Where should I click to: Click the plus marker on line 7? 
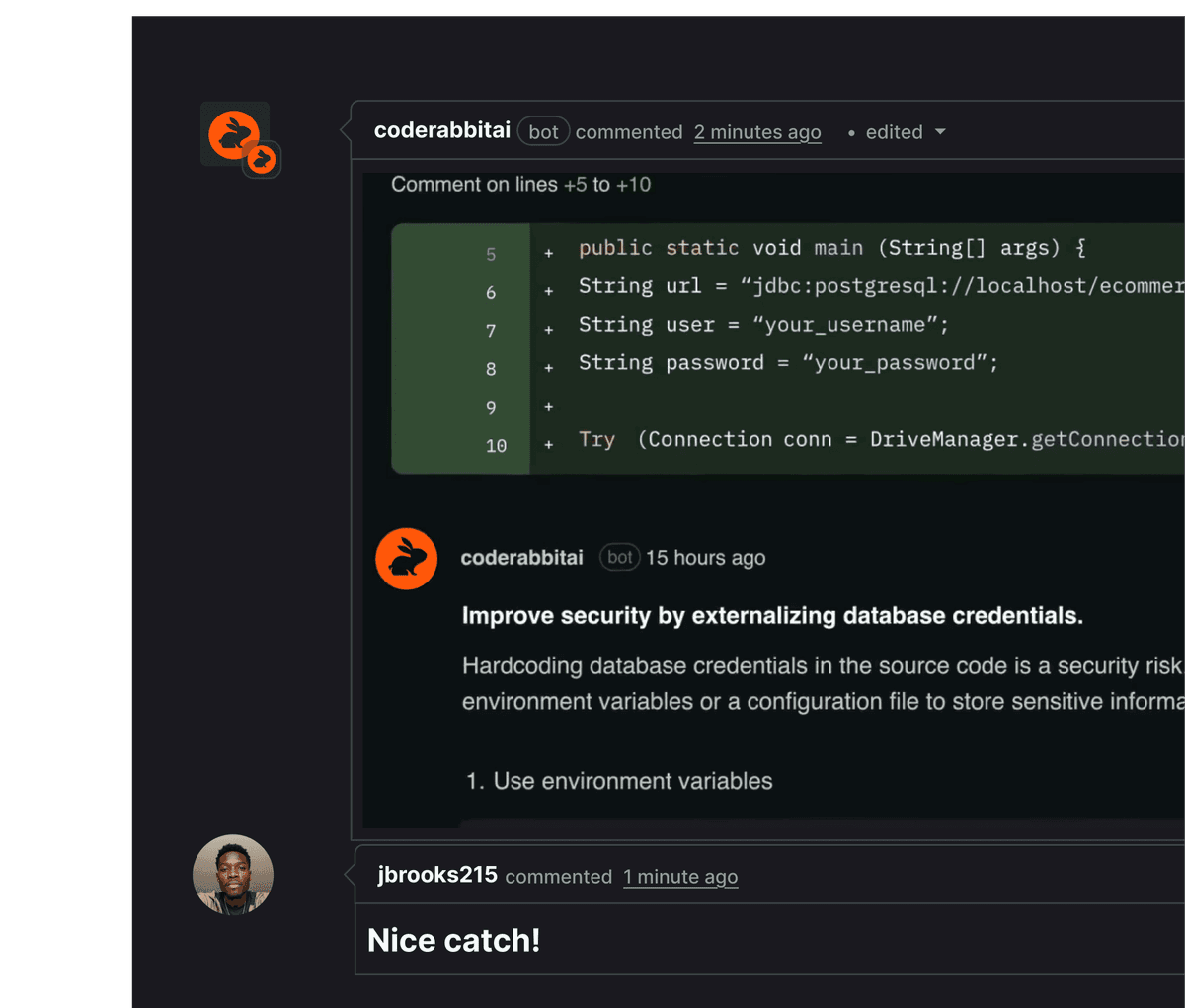[549, 330]
